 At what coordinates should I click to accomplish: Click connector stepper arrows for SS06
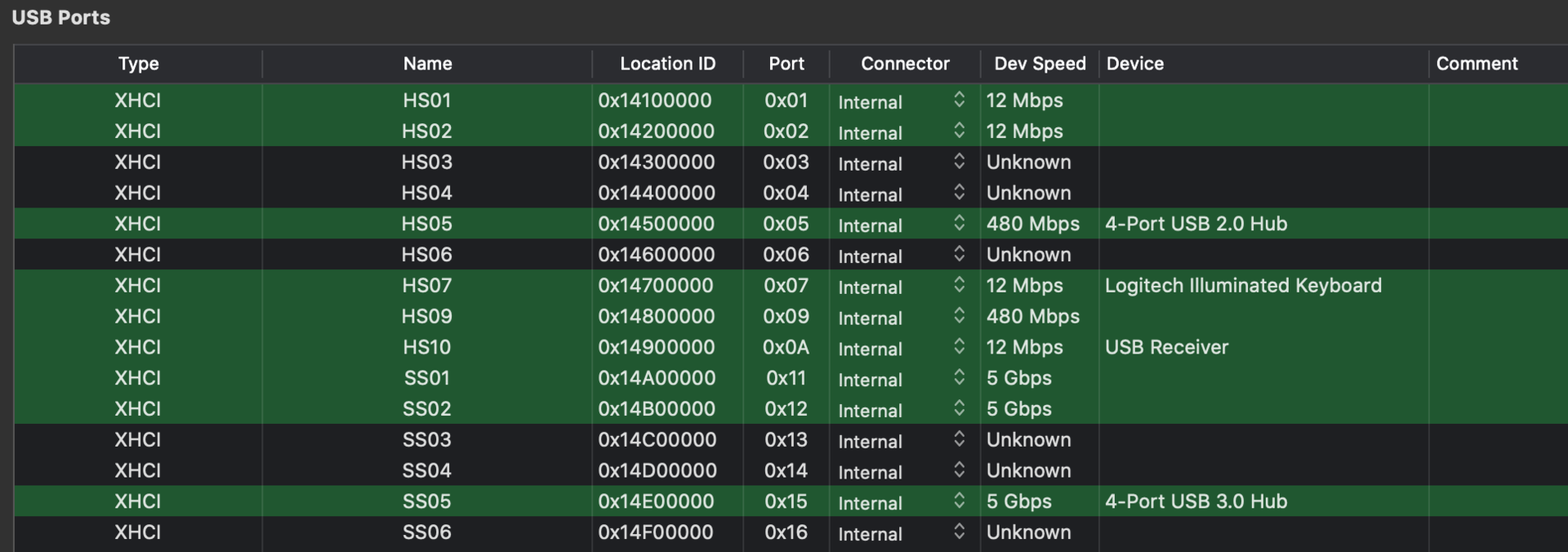(959, 532)
